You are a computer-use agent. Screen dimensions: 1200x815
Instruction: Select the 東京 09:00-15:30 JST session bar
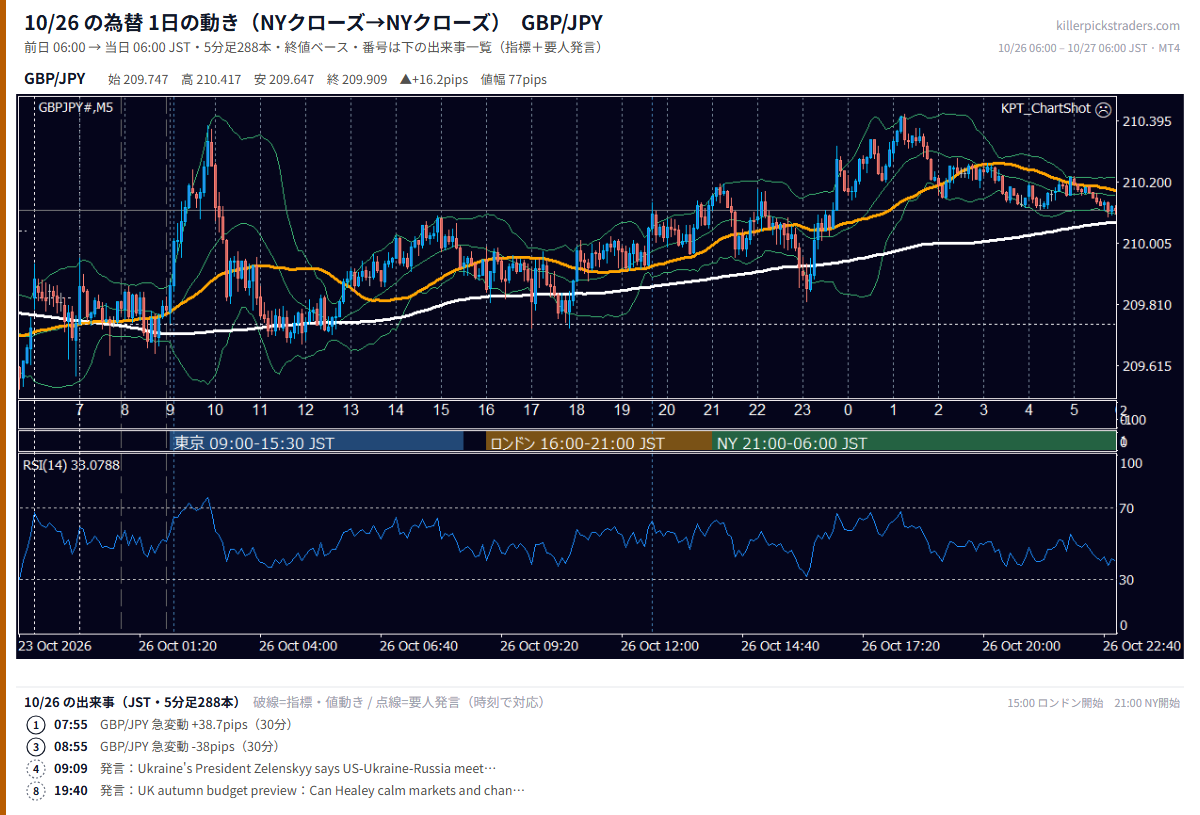click(x=317, y=442)
